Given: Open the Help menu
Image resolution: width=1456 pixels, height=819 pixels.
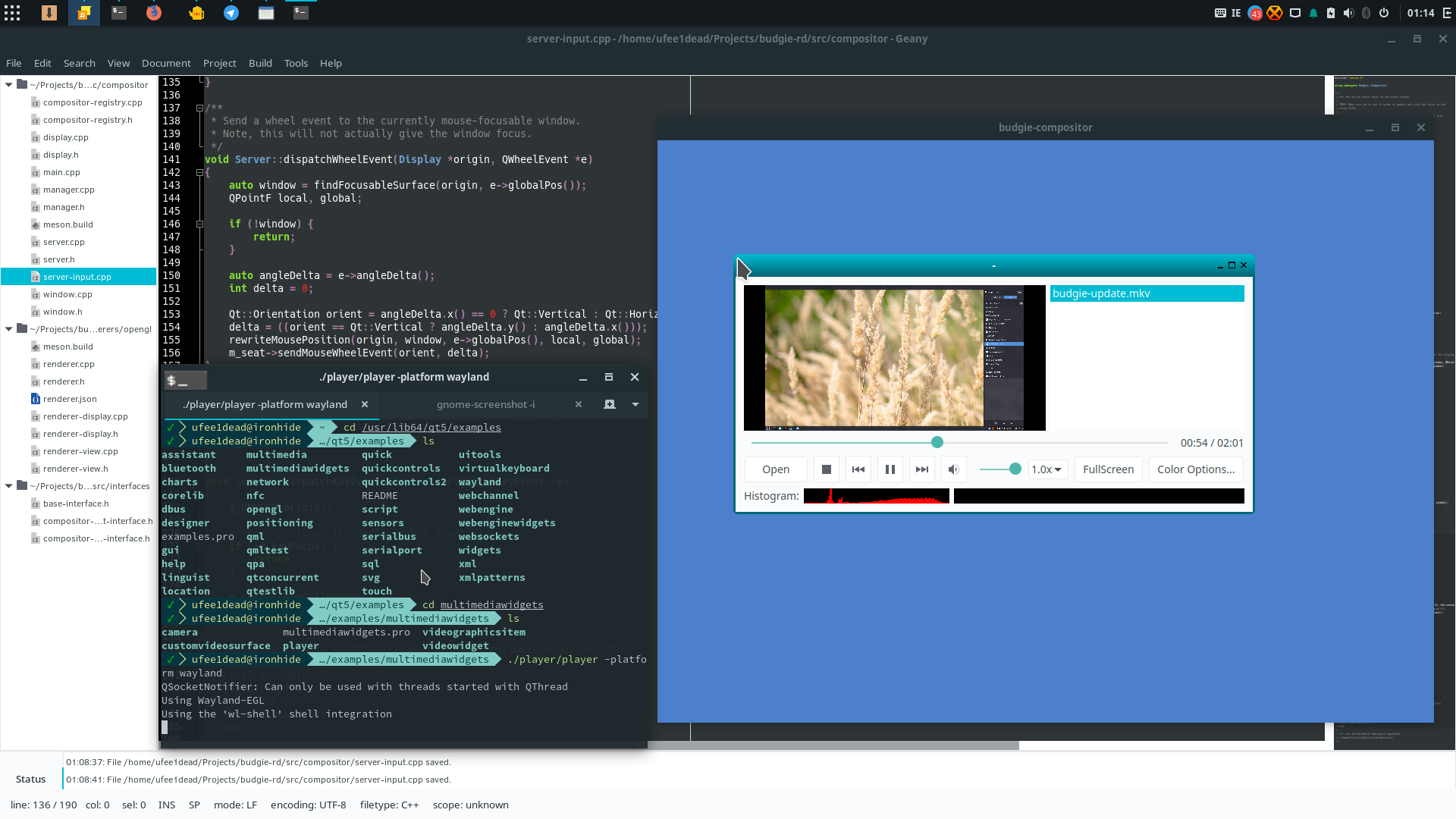Looking at the screenshot, I should click(331, 63).
